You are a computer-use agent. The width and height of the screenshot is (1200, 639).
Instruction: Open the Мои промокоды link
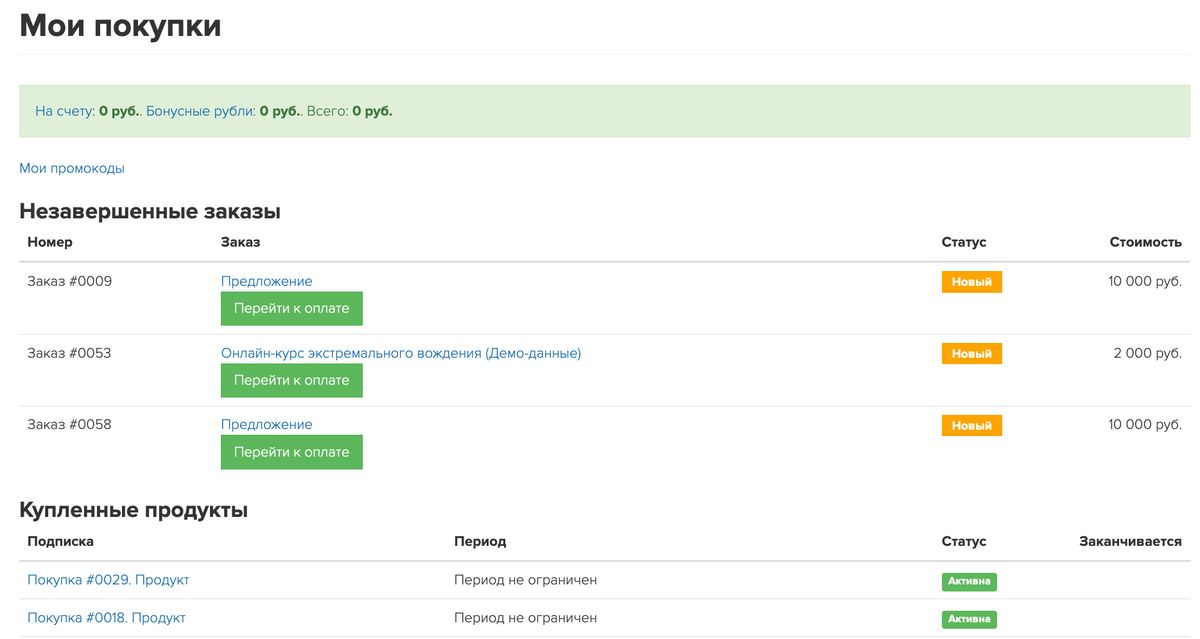pos(72,168)
